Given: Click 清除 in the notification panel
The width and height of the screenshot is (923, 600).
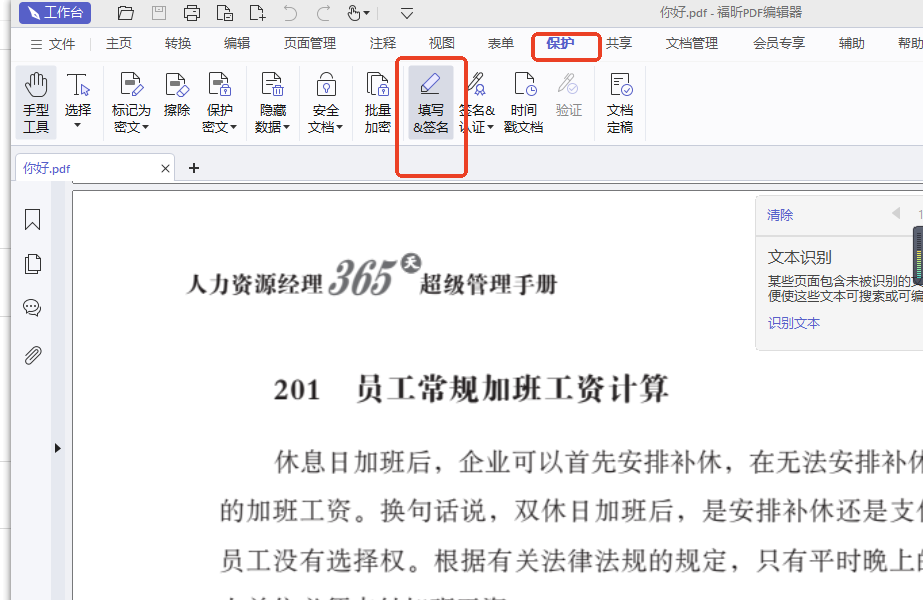Looking at the screenshot, I should [x=780, y=215].
